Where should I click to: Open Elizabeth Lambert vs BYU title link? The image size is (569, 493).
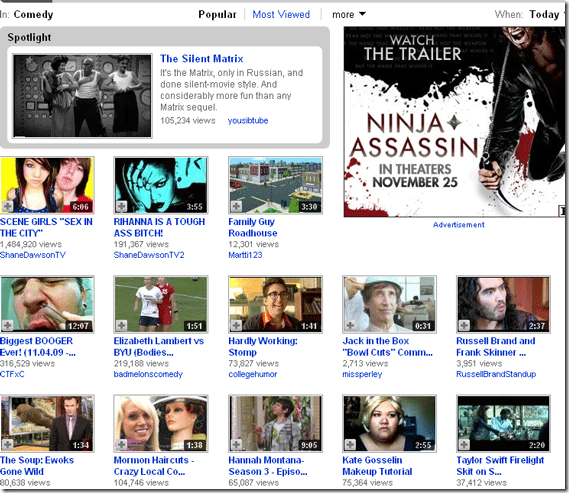tap(159, 346)
